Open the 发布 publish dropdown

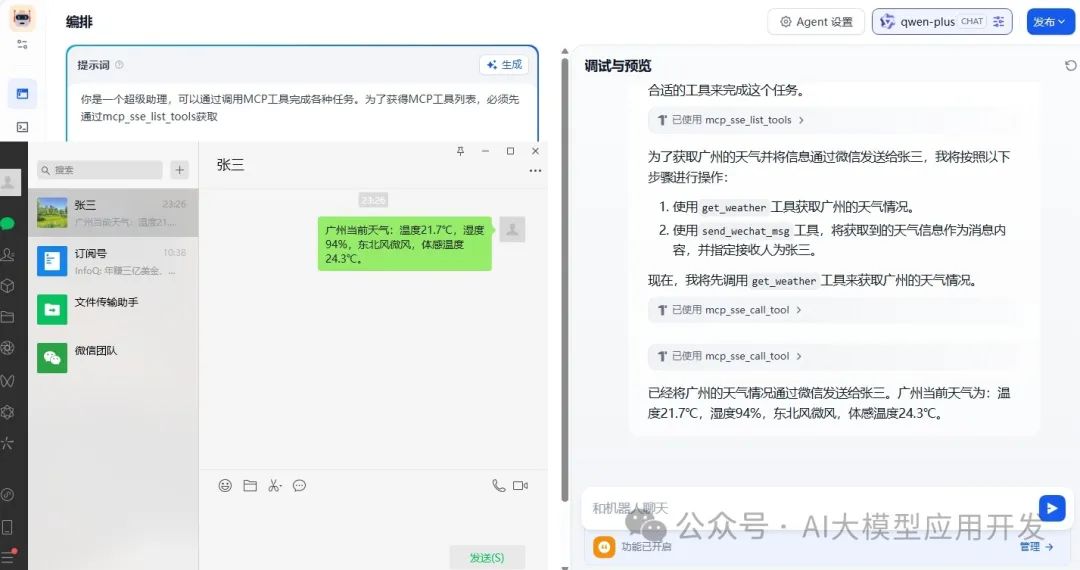[x=1050, y=21]
